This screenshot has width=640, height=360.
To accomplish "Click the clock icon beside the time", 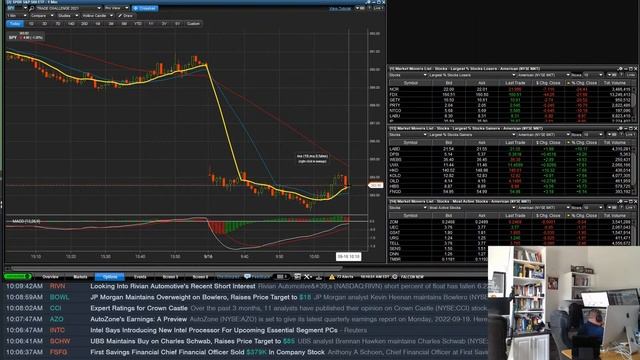I will pos(395,277).
